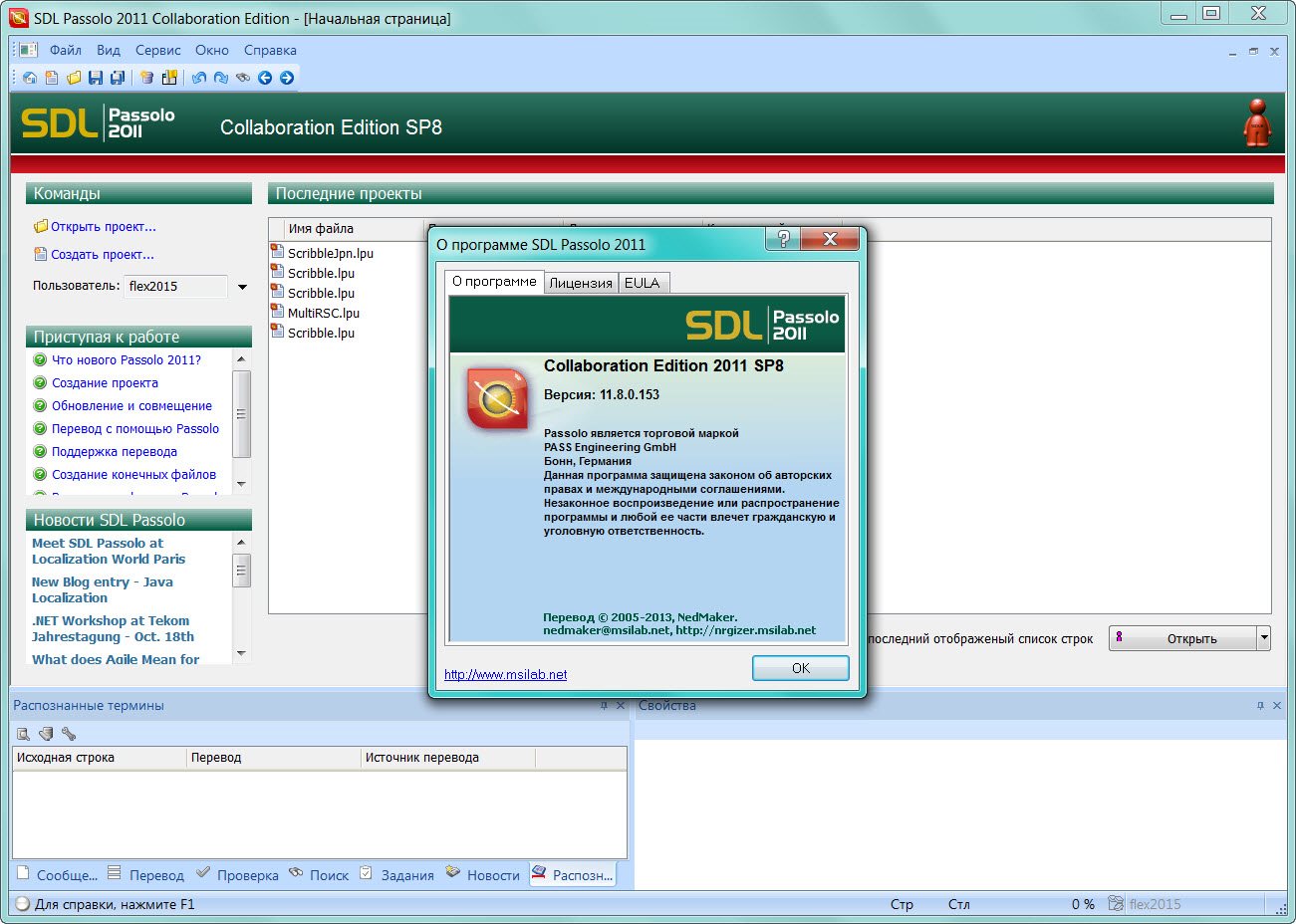The width and height of the screenshot is (1296, 924).
Task: Click the down arrow of Приступая к работе scrollbar
Action: pyautogui.click(x=241, y=484)
